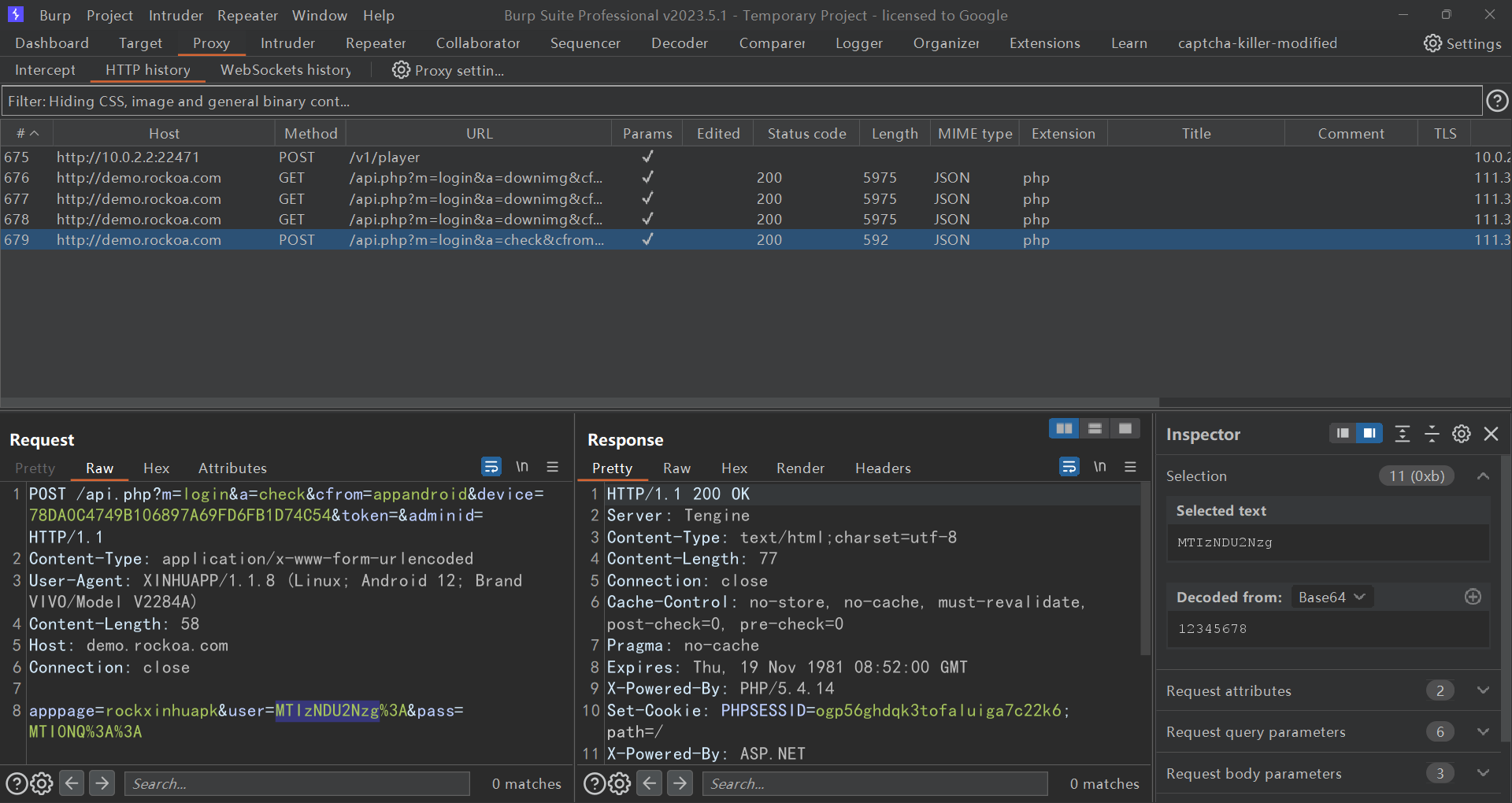Viewport: 1512px width, 803px height.
Task: Go to previous match in Request search
Action: click(x=72, y=783)
